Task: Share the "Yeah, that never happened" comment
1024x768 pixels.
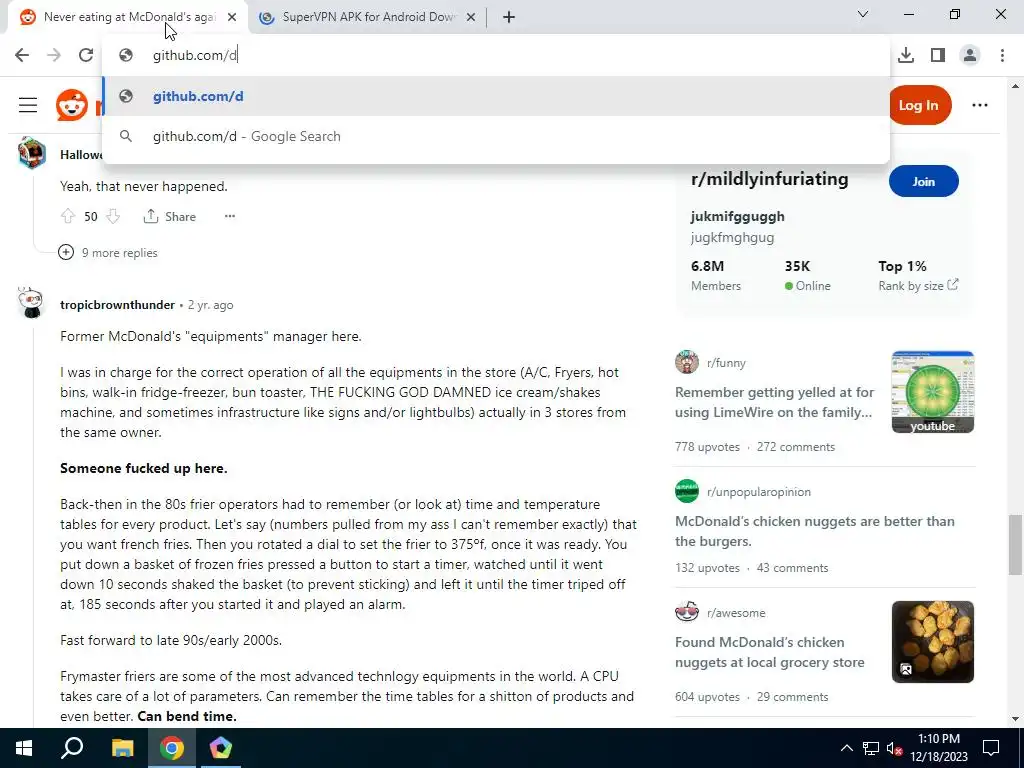Action: click(170, 216)
